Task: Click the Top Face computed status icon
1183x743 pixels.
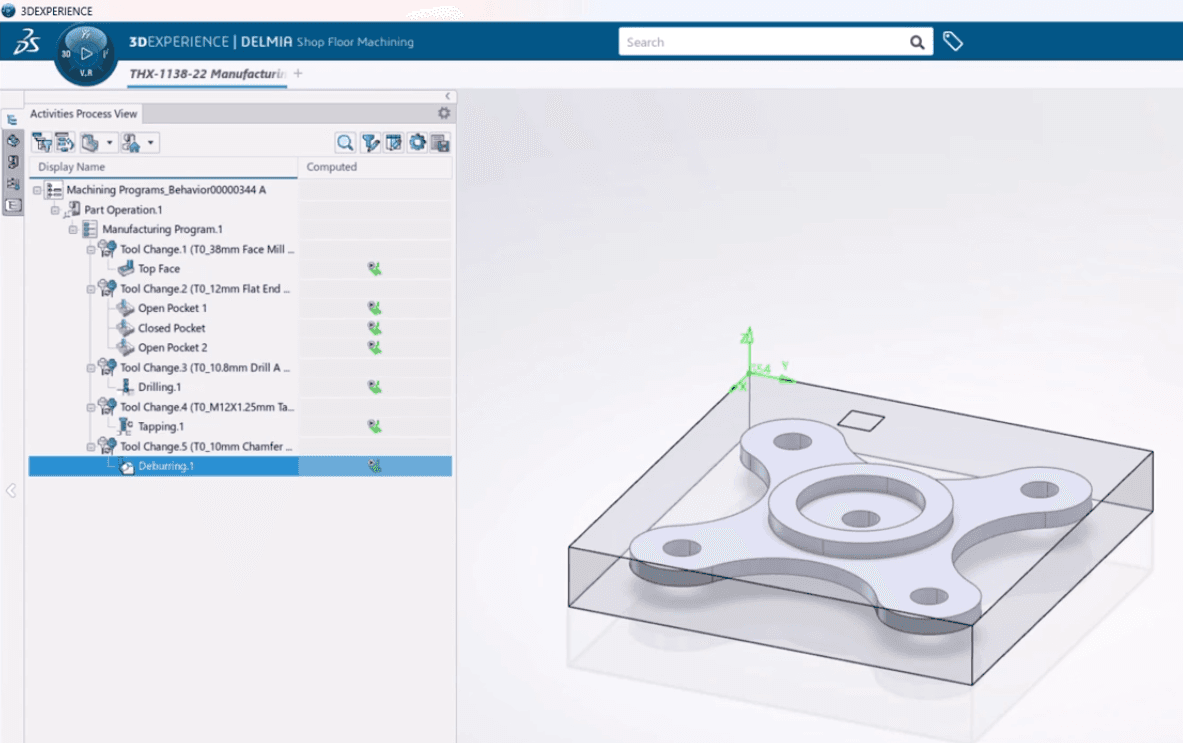Action: (x=374, y=269)
